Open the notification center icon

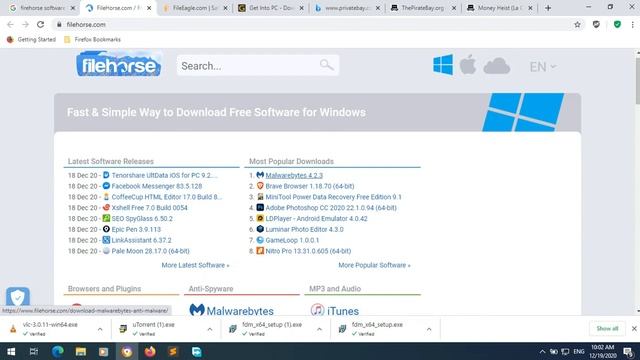628,351
